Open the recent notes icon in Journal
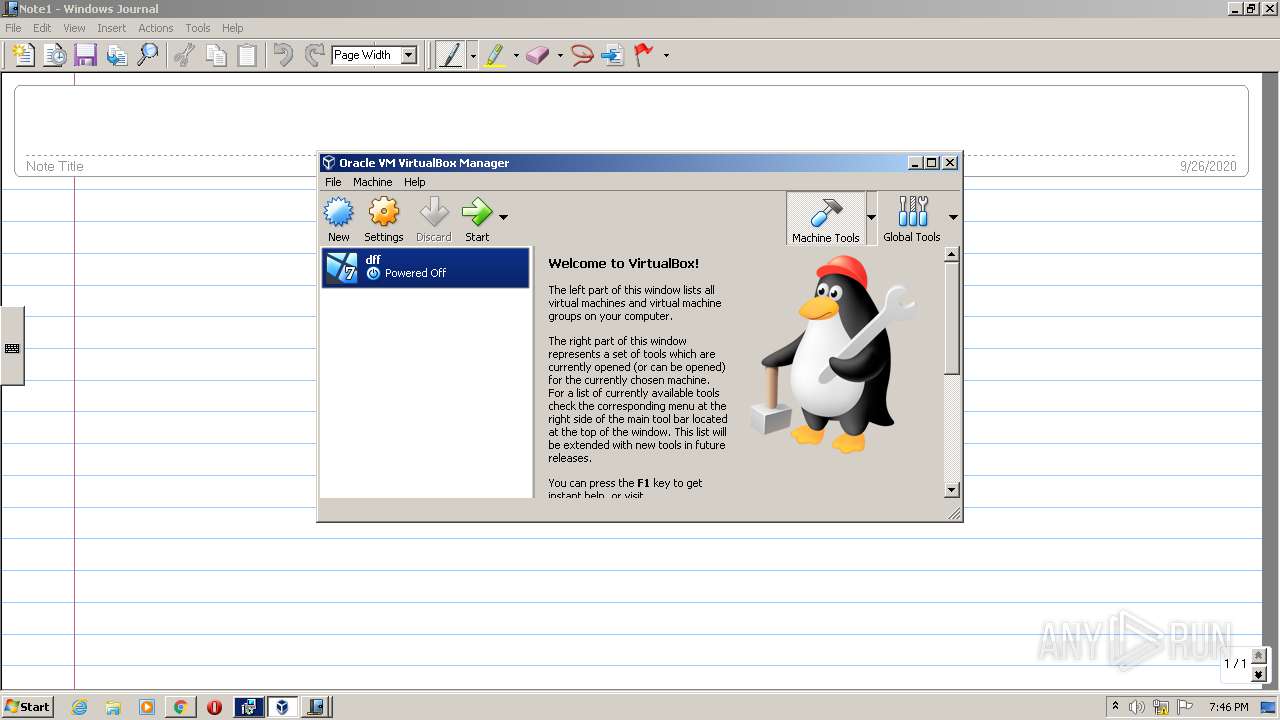 54,55
